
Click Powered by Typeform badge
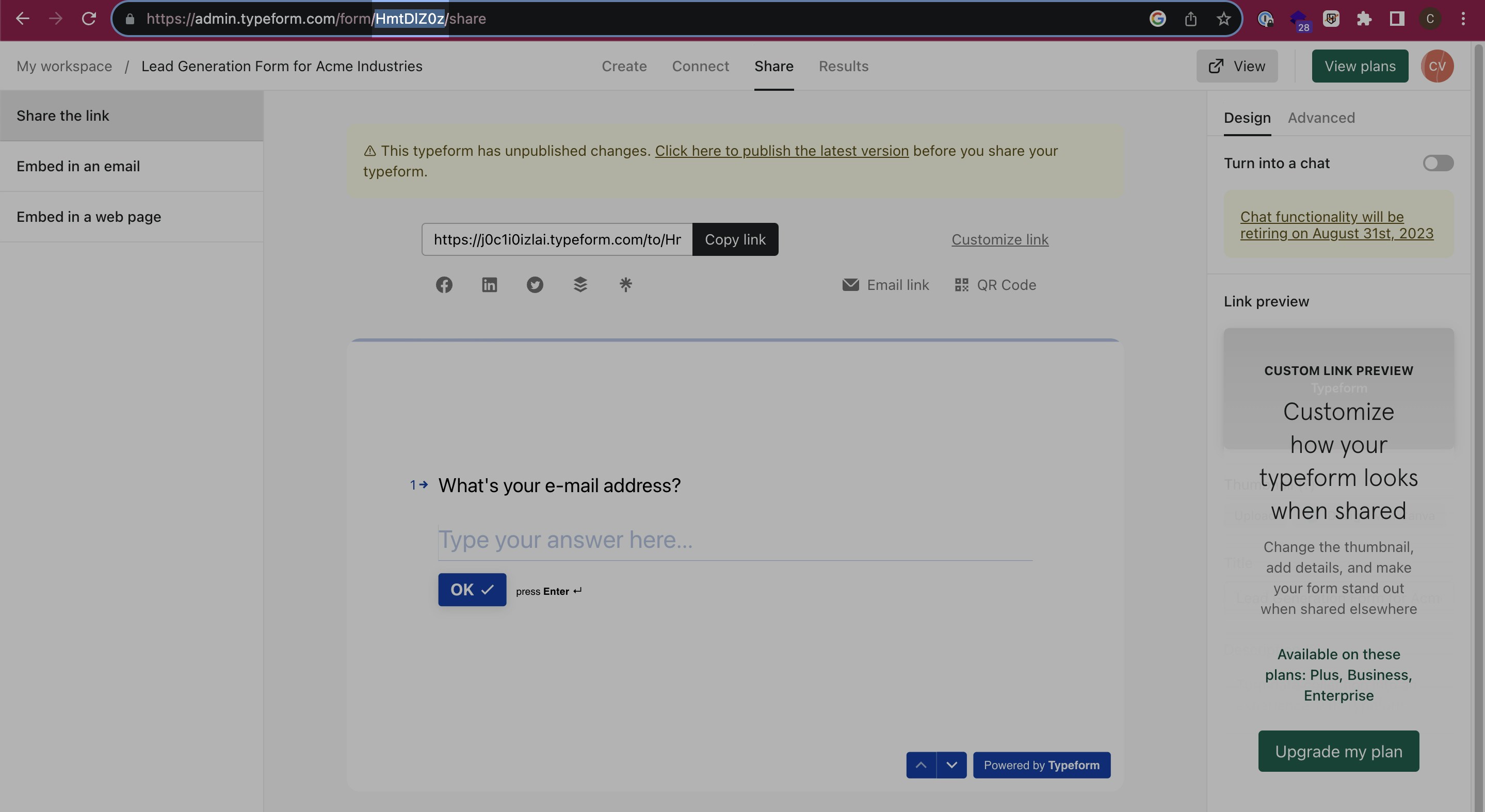[1042, 765]
